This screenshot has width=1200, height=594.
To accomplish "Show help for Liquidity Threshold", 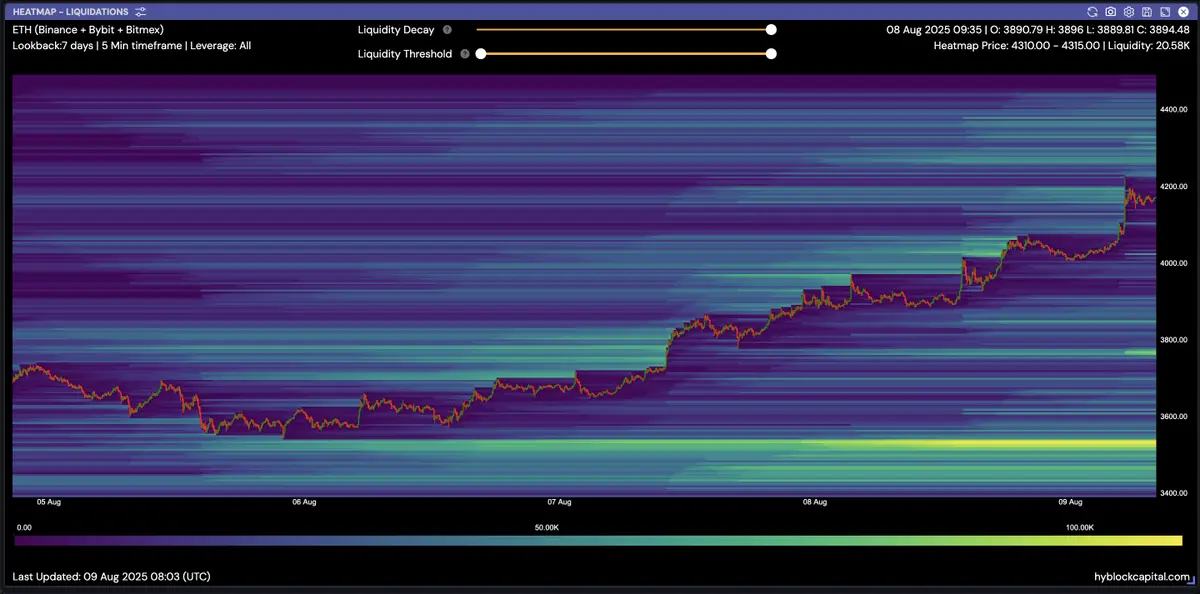I will tap(465, 54).
